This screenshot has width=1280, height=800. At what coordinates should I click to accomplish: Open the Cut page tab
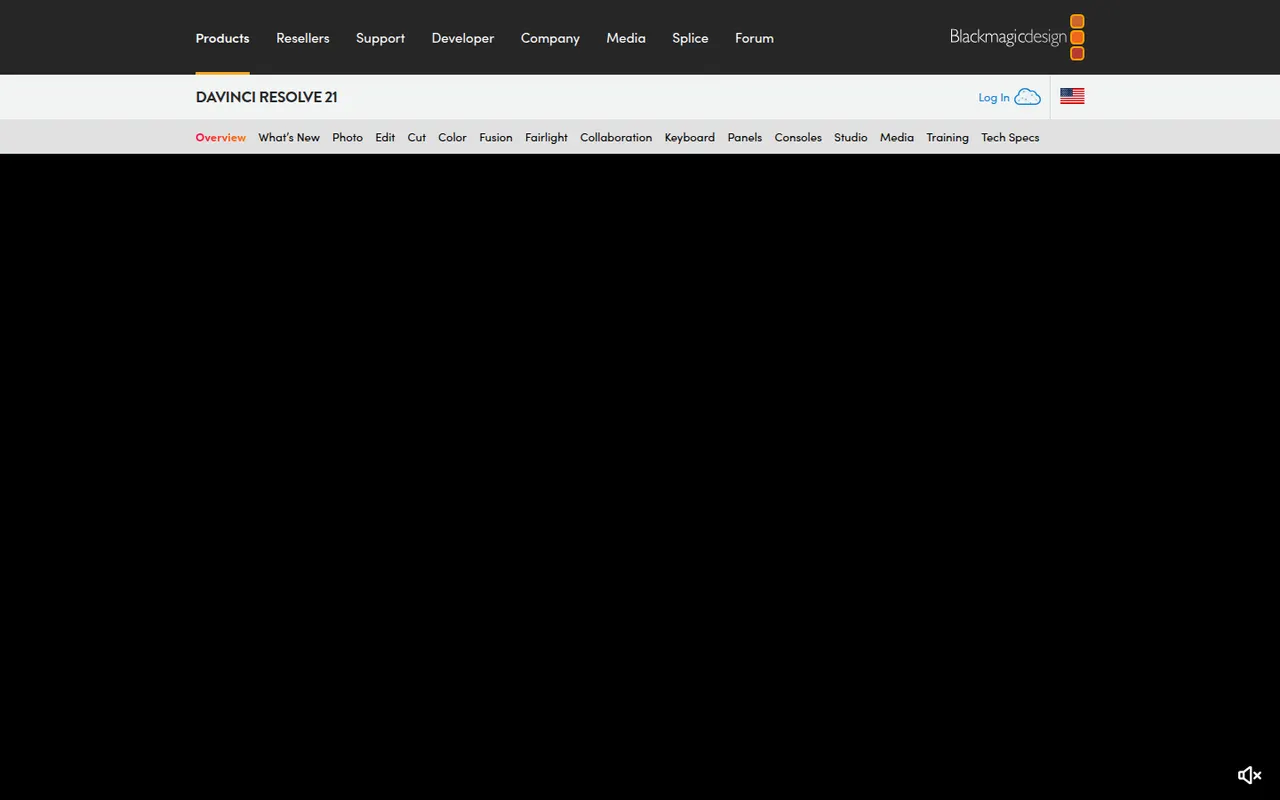(x=417, y=137)
